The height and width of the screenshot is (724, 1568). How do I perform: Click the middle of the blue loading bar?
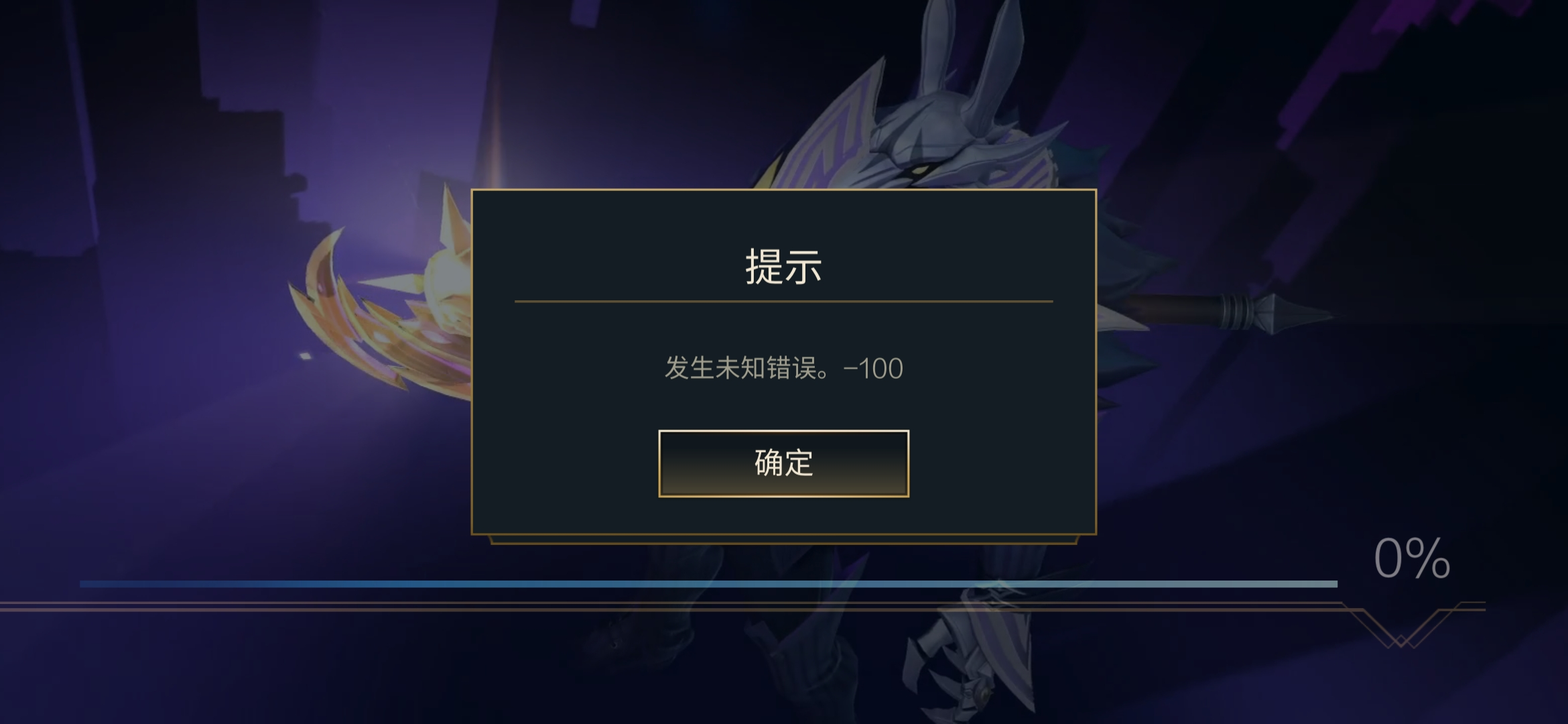(x=708, y=584)
